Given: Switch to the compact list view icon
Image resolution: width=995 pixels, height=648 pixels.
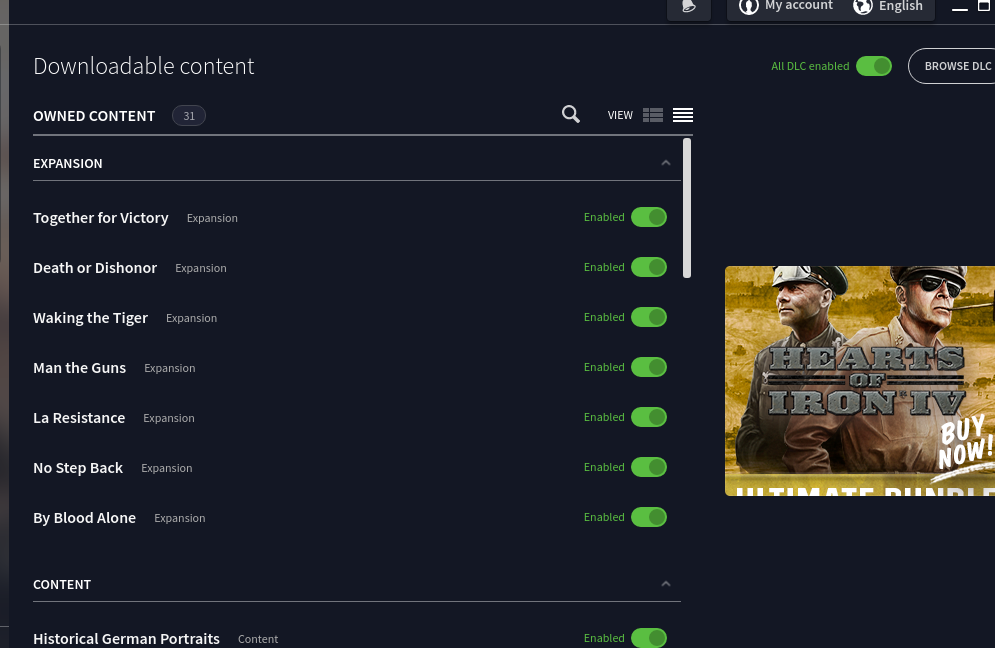Looking at the screenshot, I should coord(683,115).
